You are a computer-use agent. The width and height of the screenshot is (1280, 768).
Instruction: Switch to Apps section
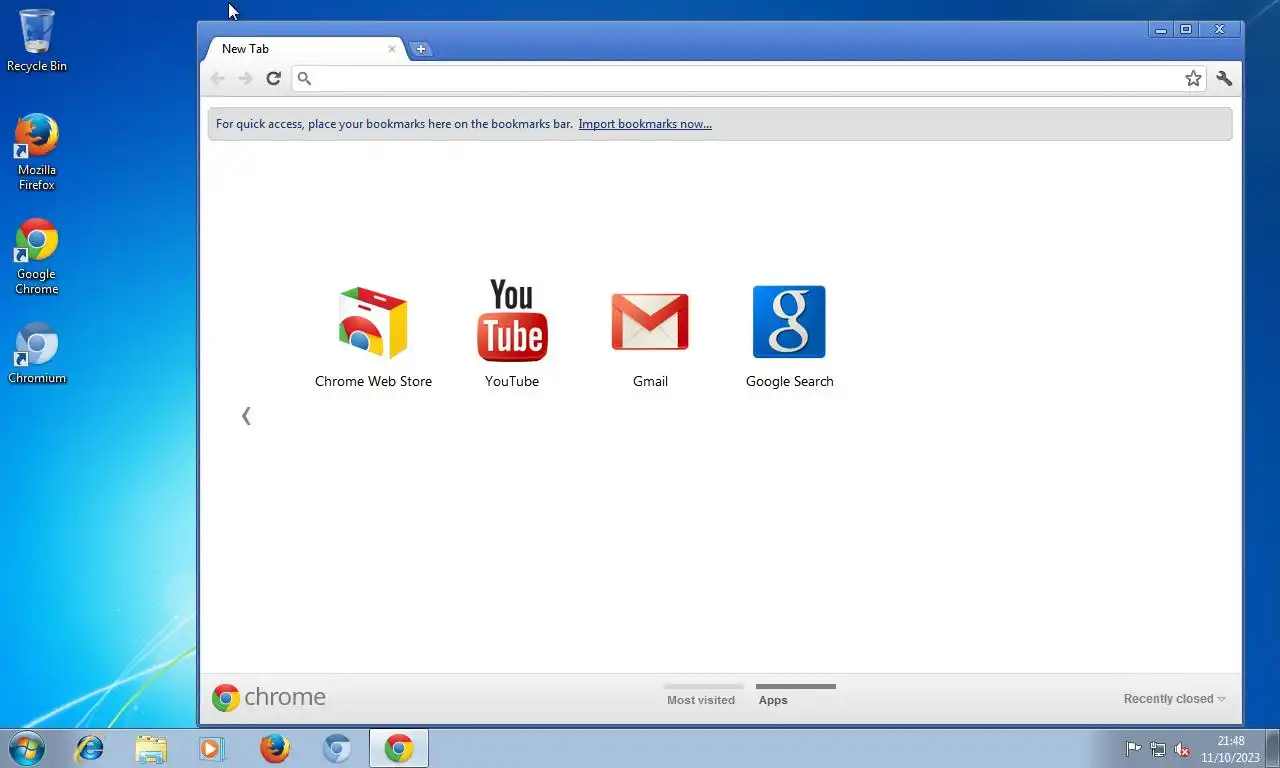tap(795, 695)
